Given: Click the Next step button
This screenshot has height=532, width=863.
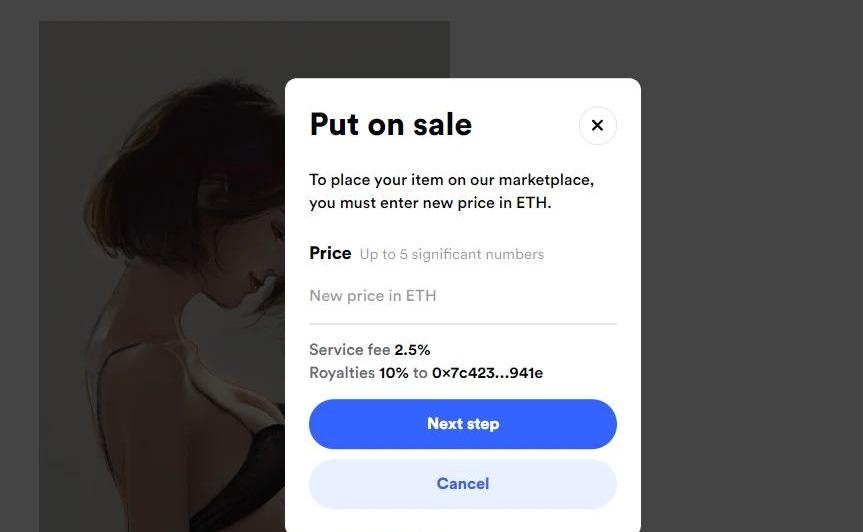Looking at the screenshot, I should [x=463, y=424].
